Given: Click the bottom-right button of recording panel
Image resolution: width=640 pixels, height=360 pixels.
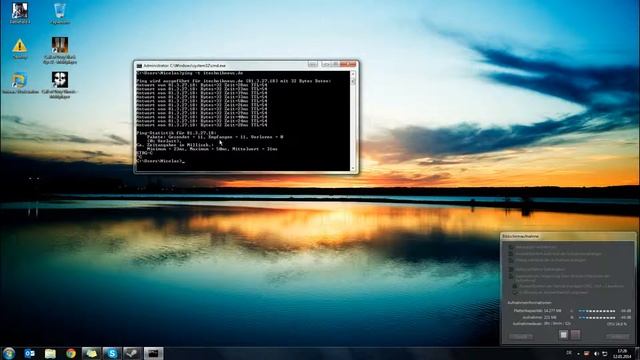Looking at the screenshot, I should tap(618, 336).
